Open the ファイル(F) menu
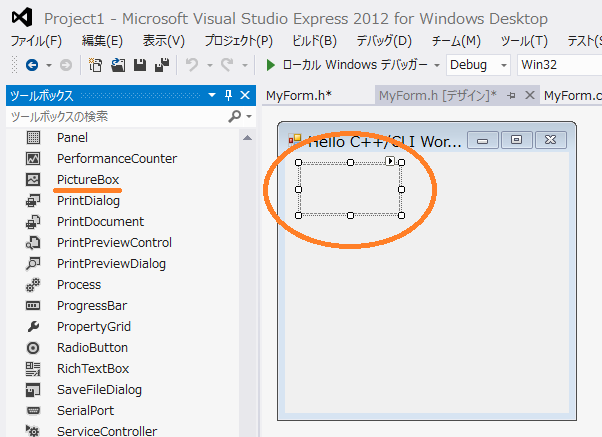 pos(36,41)
